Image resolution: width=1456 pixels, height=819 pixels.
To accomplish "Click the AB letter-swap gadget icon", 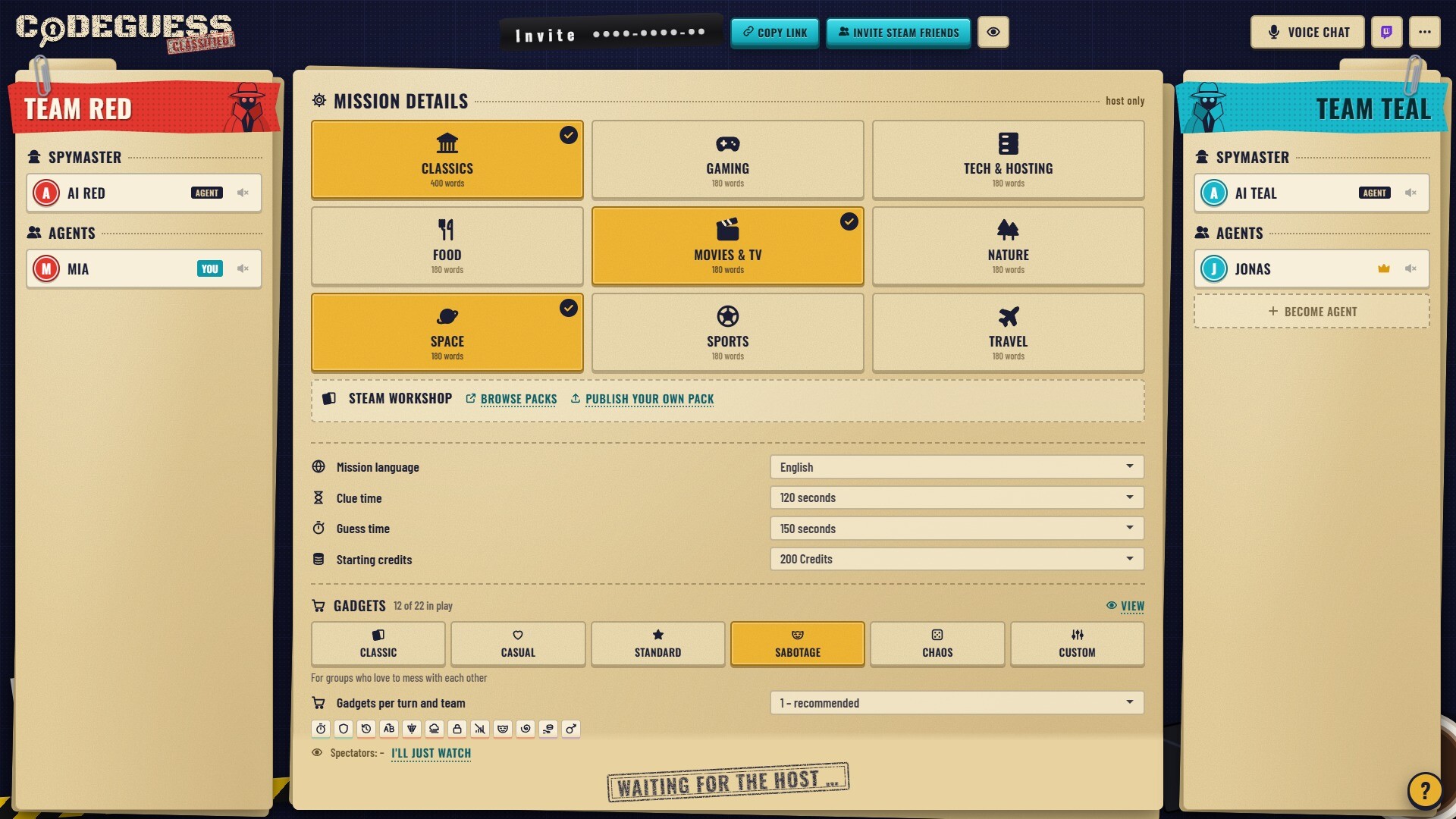I will 389,729.
